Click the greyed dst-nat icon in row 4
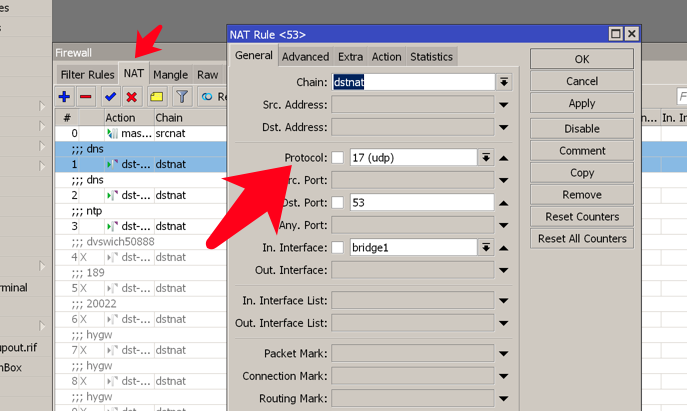Screen dimensions: 687x411 click(x=113, y=257)
